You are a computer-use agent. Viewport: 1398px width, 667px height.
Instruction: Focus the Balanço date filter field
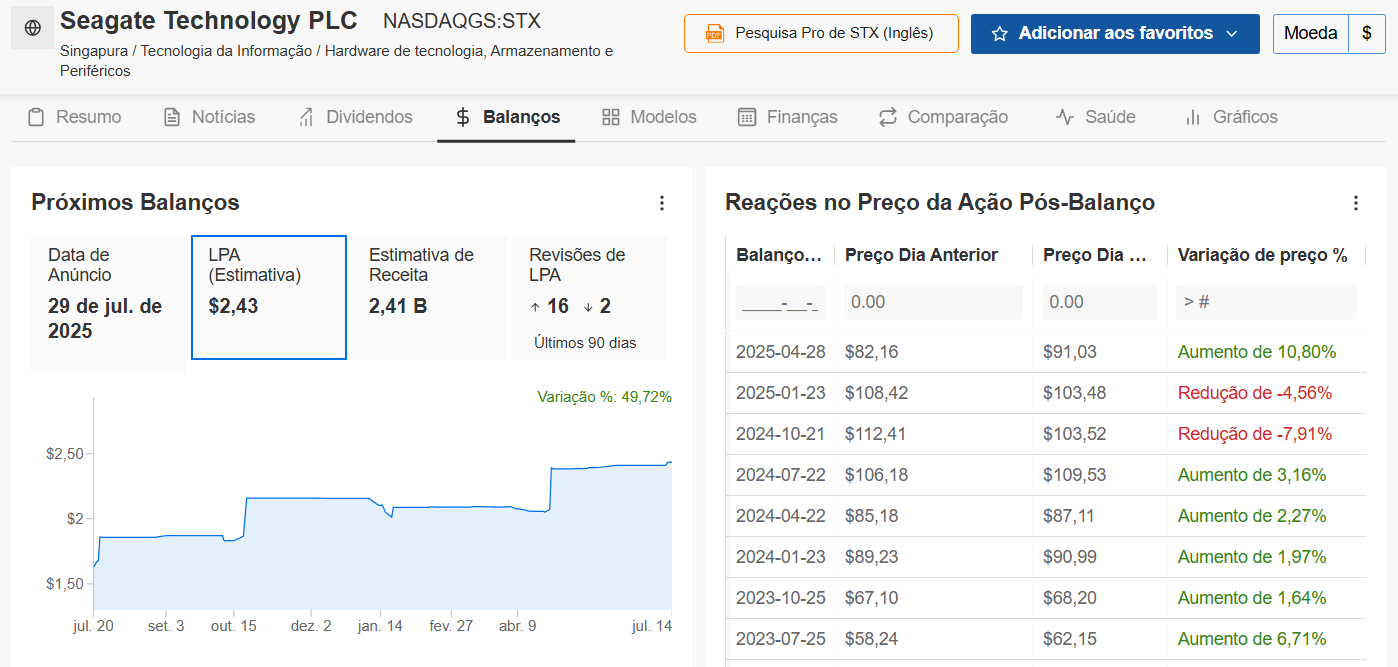tap(780, 302)
